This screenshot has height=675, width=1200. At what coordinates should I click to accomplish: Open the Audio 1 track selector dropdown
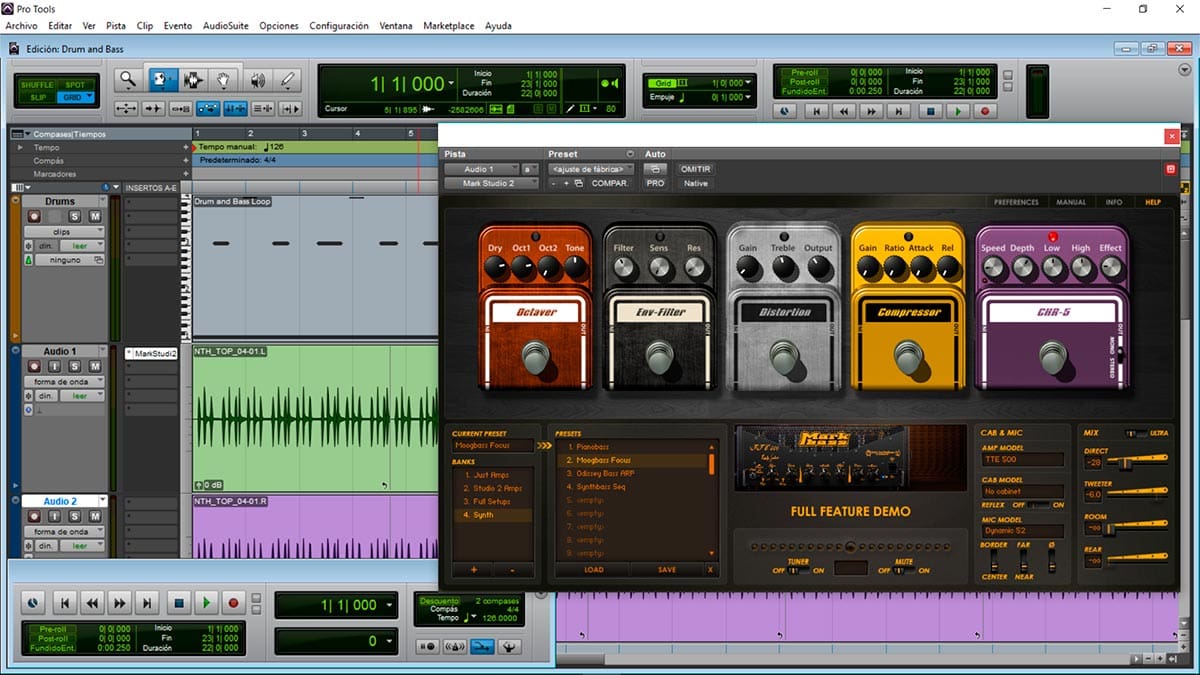[x=481, y=170]
